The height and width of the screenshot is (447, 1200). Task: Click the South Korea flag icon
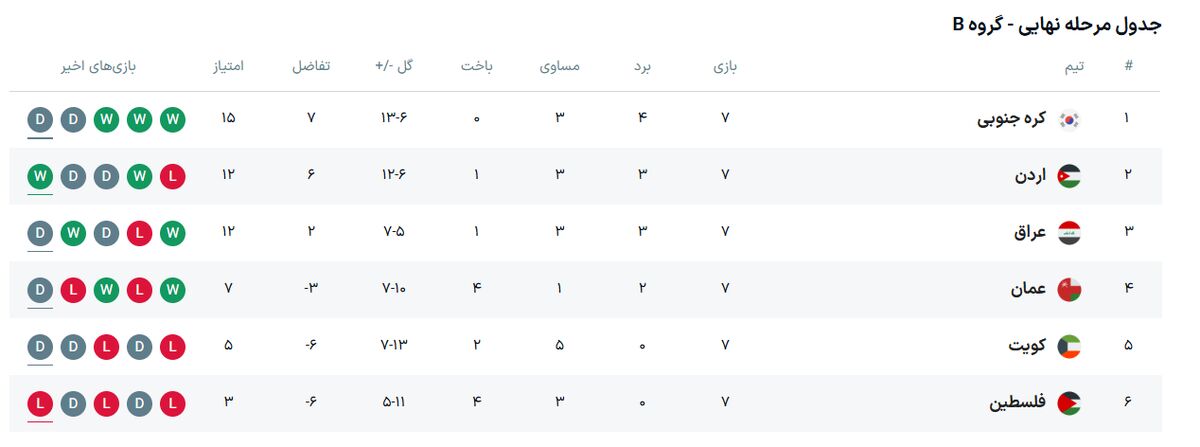[1069, 119]
